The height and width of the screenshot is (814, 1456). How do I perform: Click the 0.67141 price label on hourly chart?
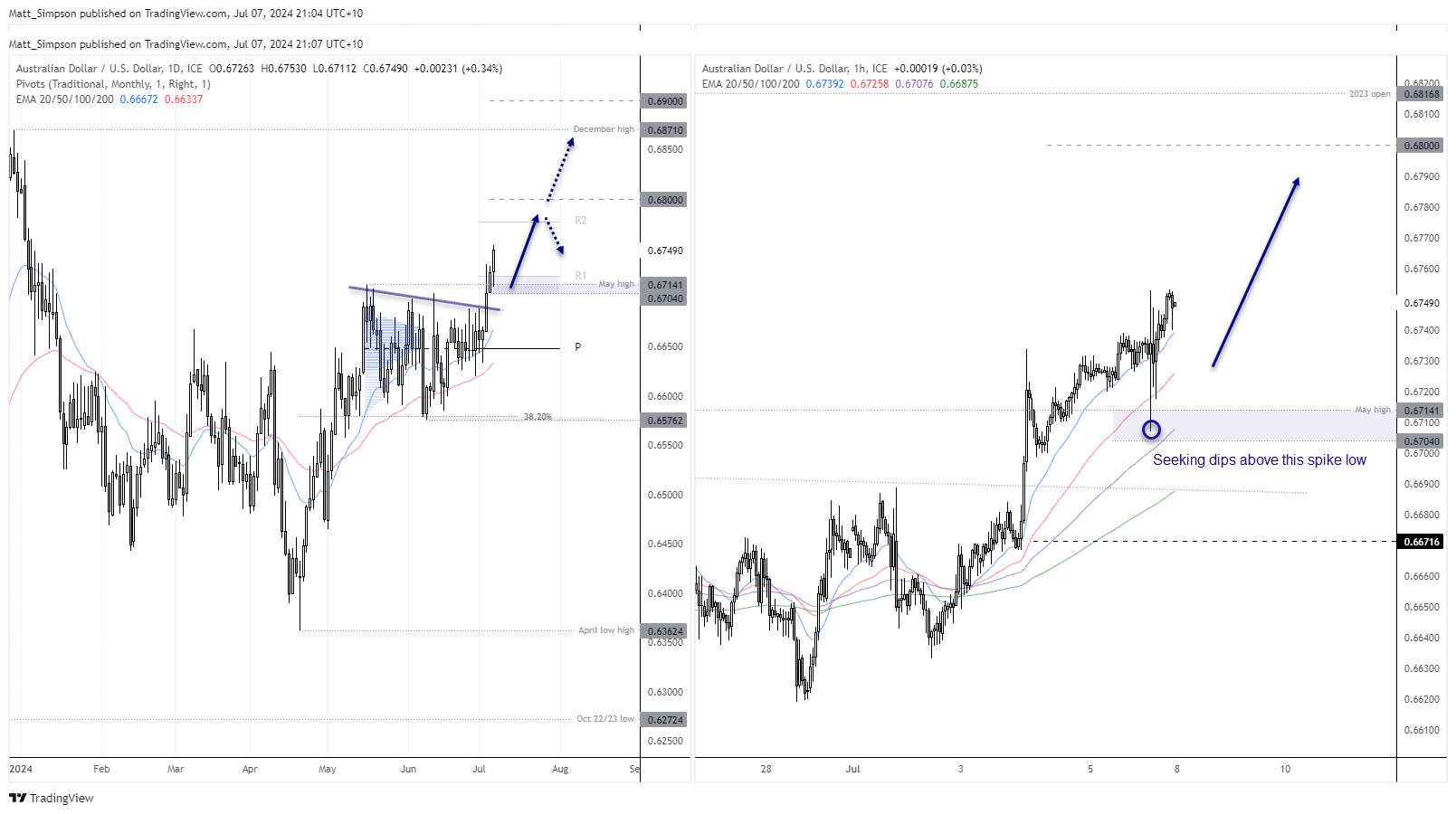pyautogui.click(x=1422, y=411)
